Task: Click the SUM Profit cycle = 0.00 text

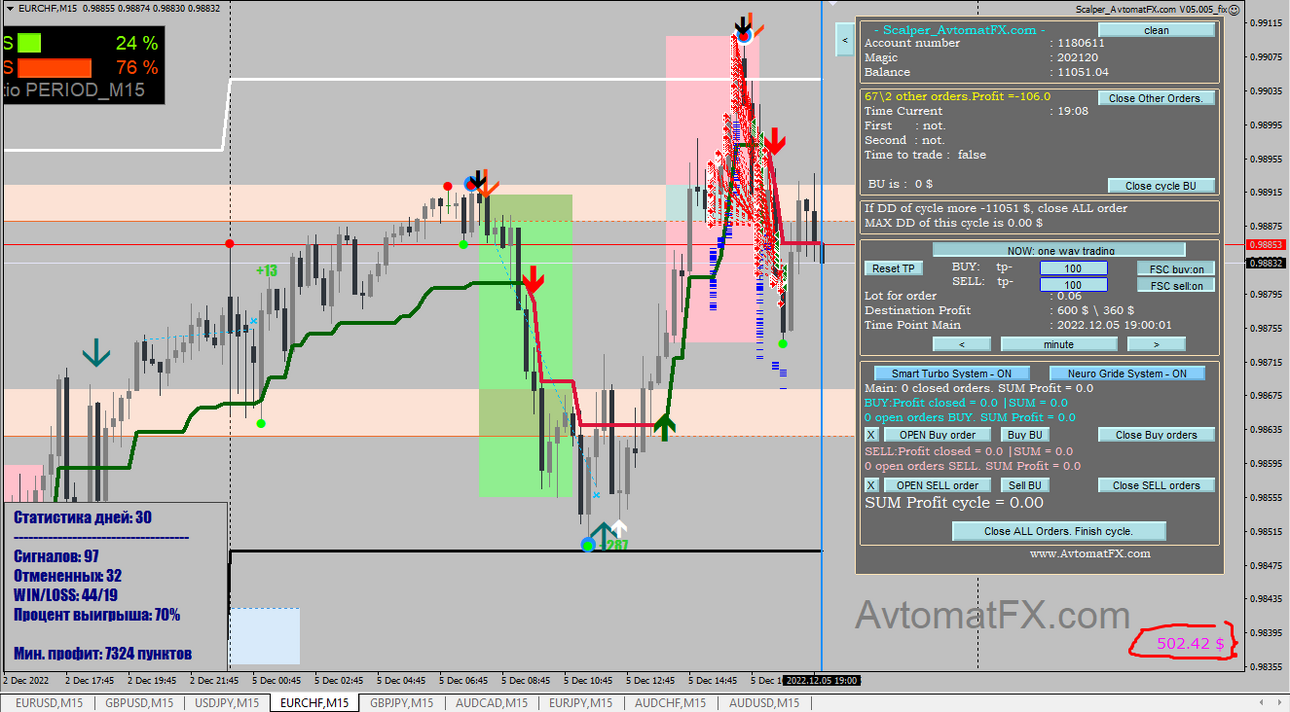Action: (x=954, y=503)
